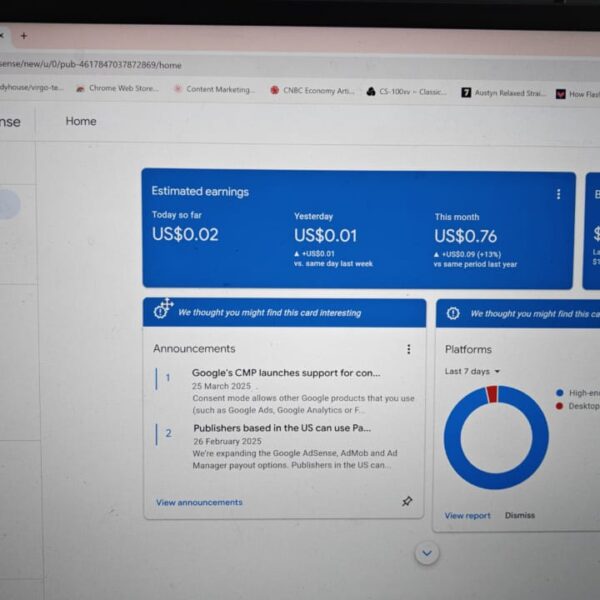Click the Yesterday US$0.01 value

click(x=325, y=235)
